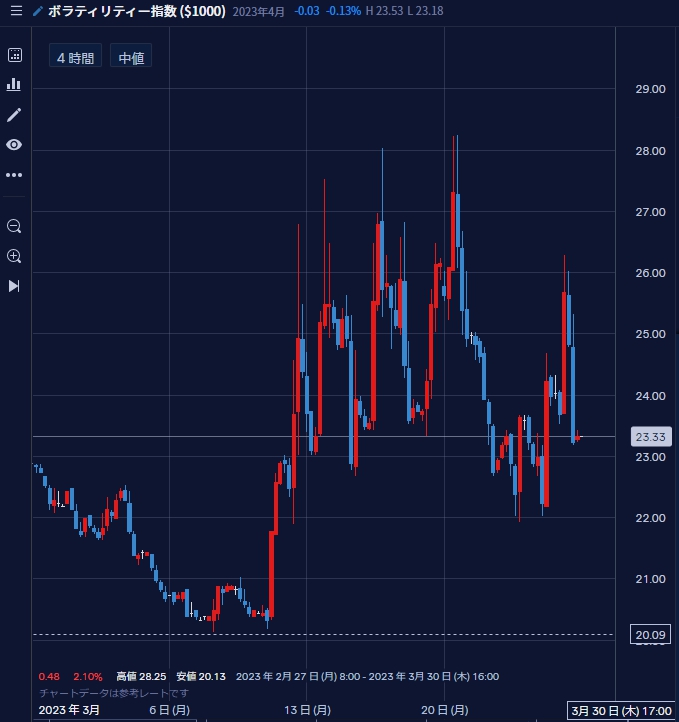Click the 3月30日(木) 17:00 time label
Screen dimensions: 679x722
coord(622,710)
